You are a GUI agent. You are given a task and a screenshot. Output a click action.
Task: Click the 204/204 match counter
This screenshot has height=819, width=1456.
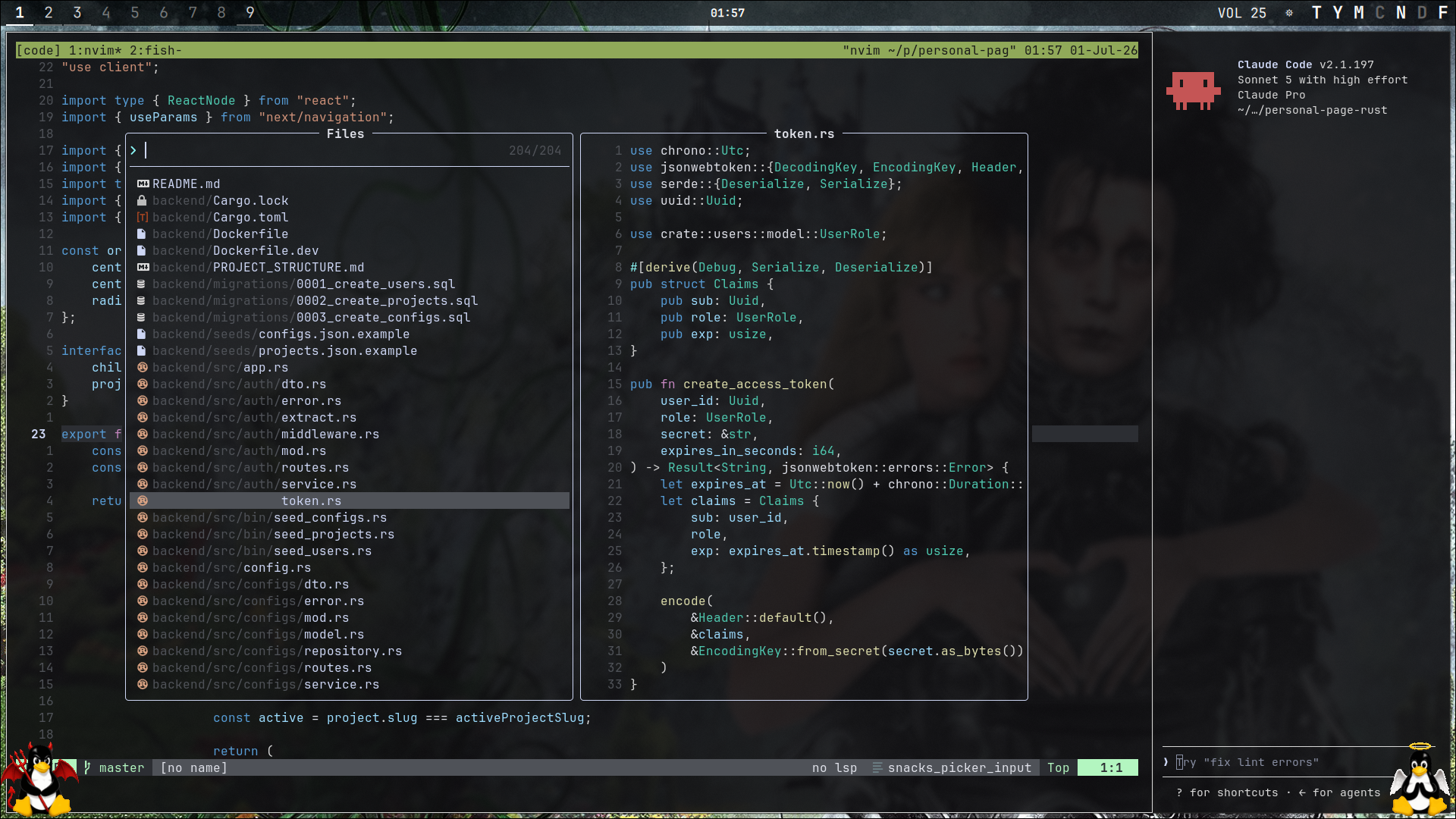click(x=535, y=151)
